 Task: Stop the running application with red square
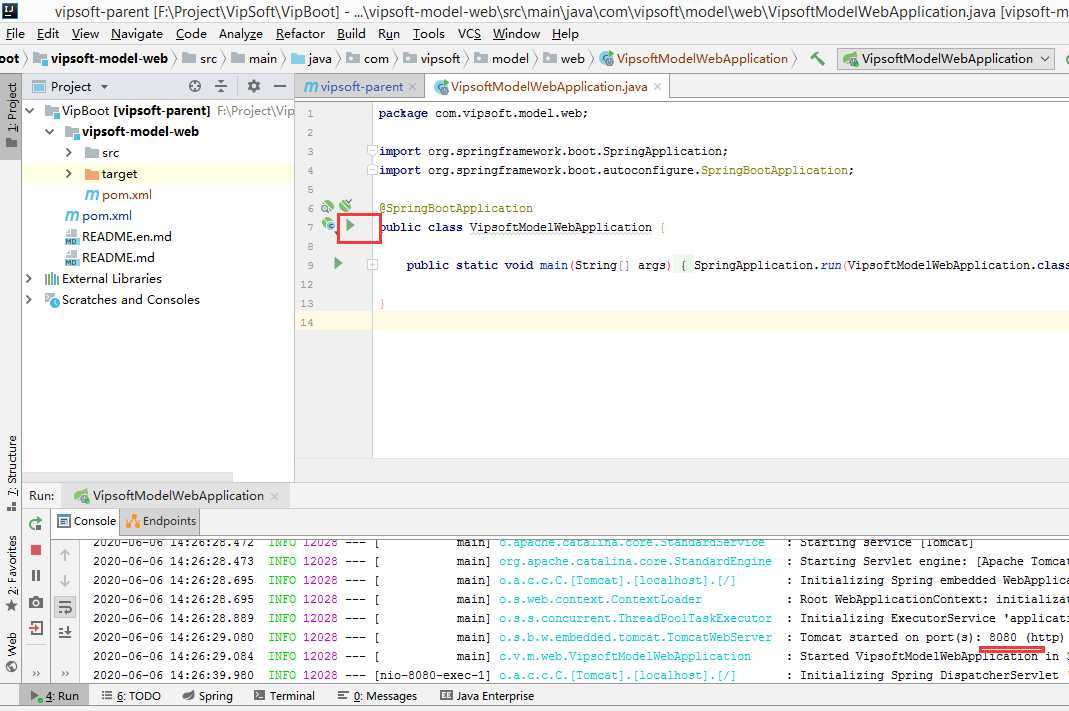[36, 550]
